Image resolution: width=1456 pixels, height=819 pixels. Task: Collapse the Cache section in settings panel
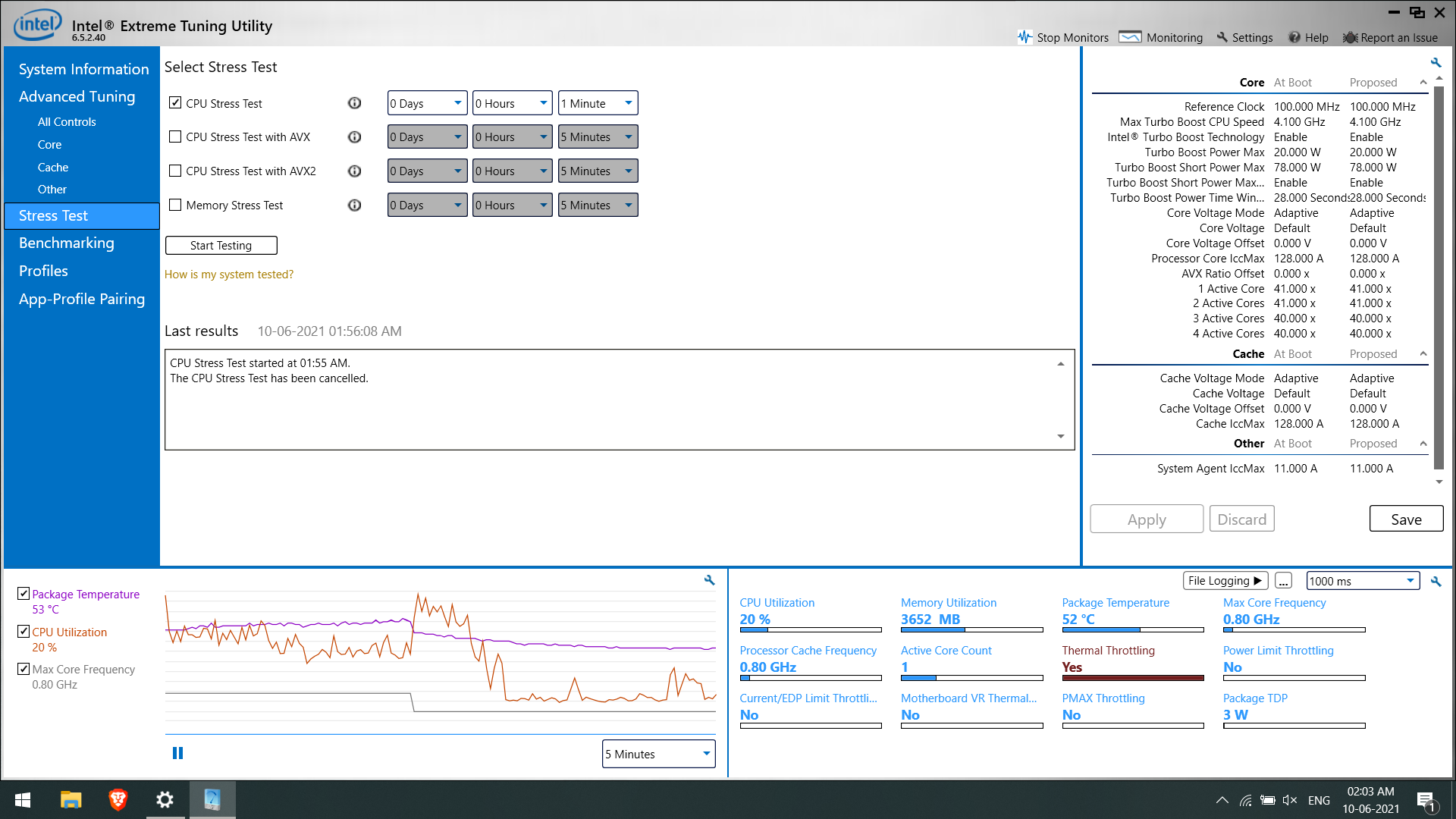(x=1423, y=353)
